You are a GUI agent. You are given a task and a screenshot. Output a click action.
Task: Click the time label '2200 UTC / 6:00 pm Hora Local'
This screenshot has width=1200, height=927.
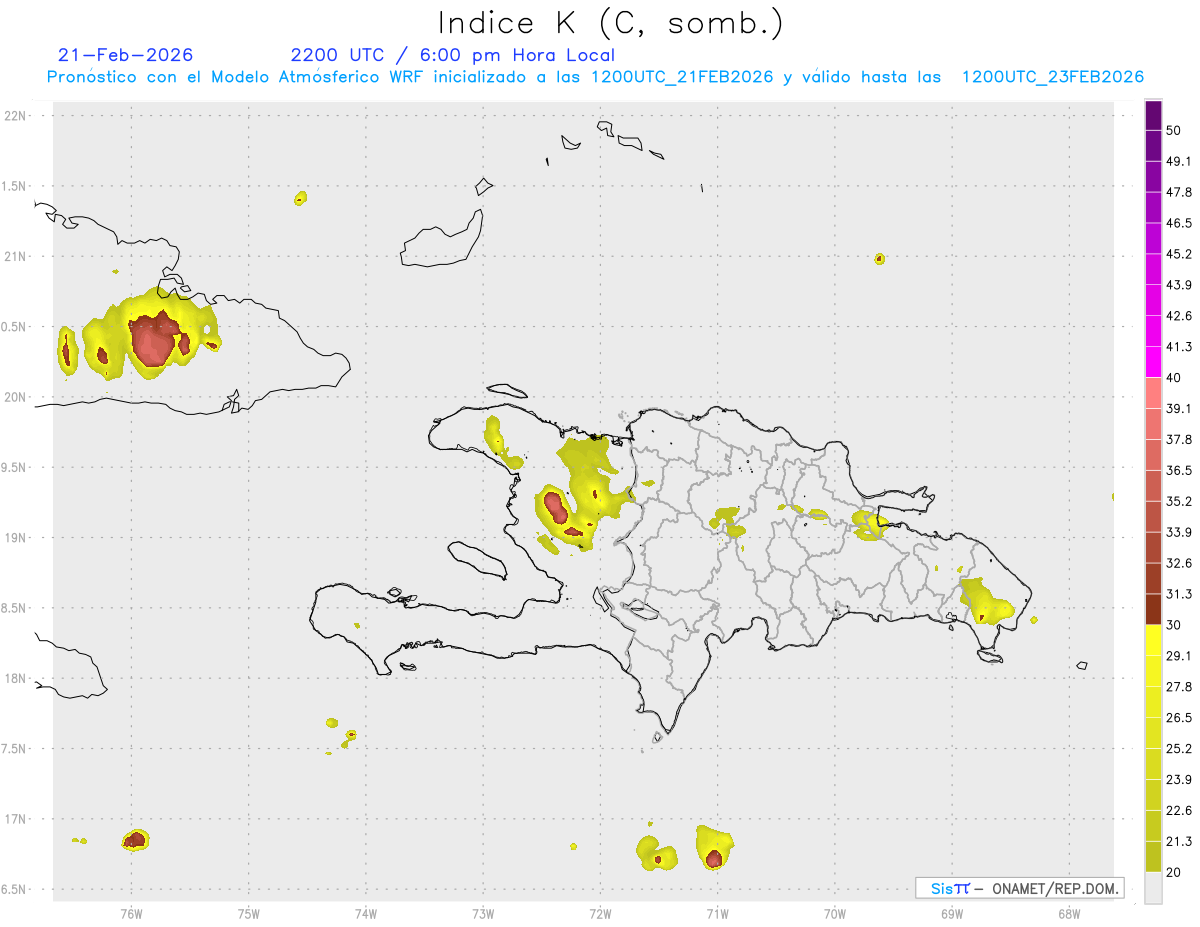[453, 55]
